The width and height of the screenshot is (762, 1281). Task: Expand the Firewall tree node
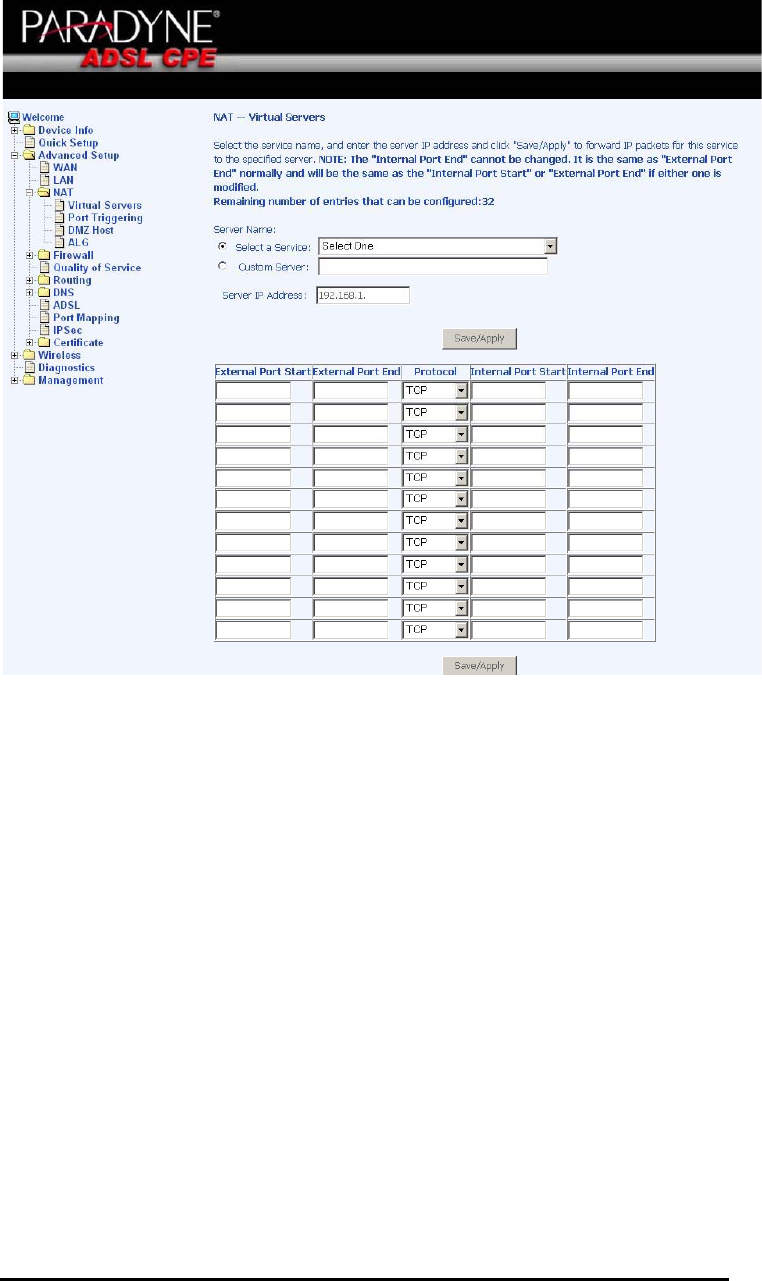[30, 255]
